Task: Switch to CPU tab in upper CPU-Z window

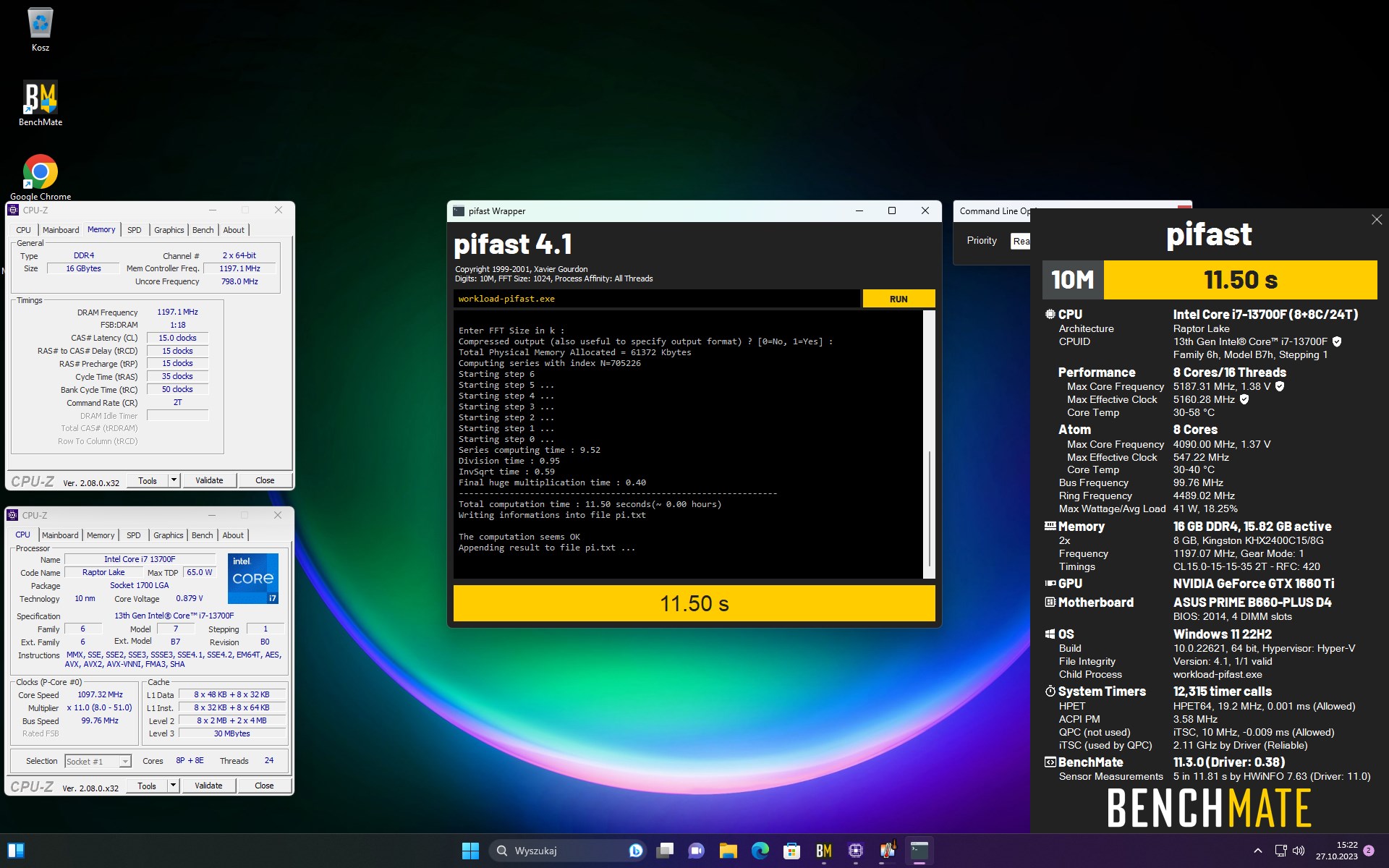Action: pos(24,230)
